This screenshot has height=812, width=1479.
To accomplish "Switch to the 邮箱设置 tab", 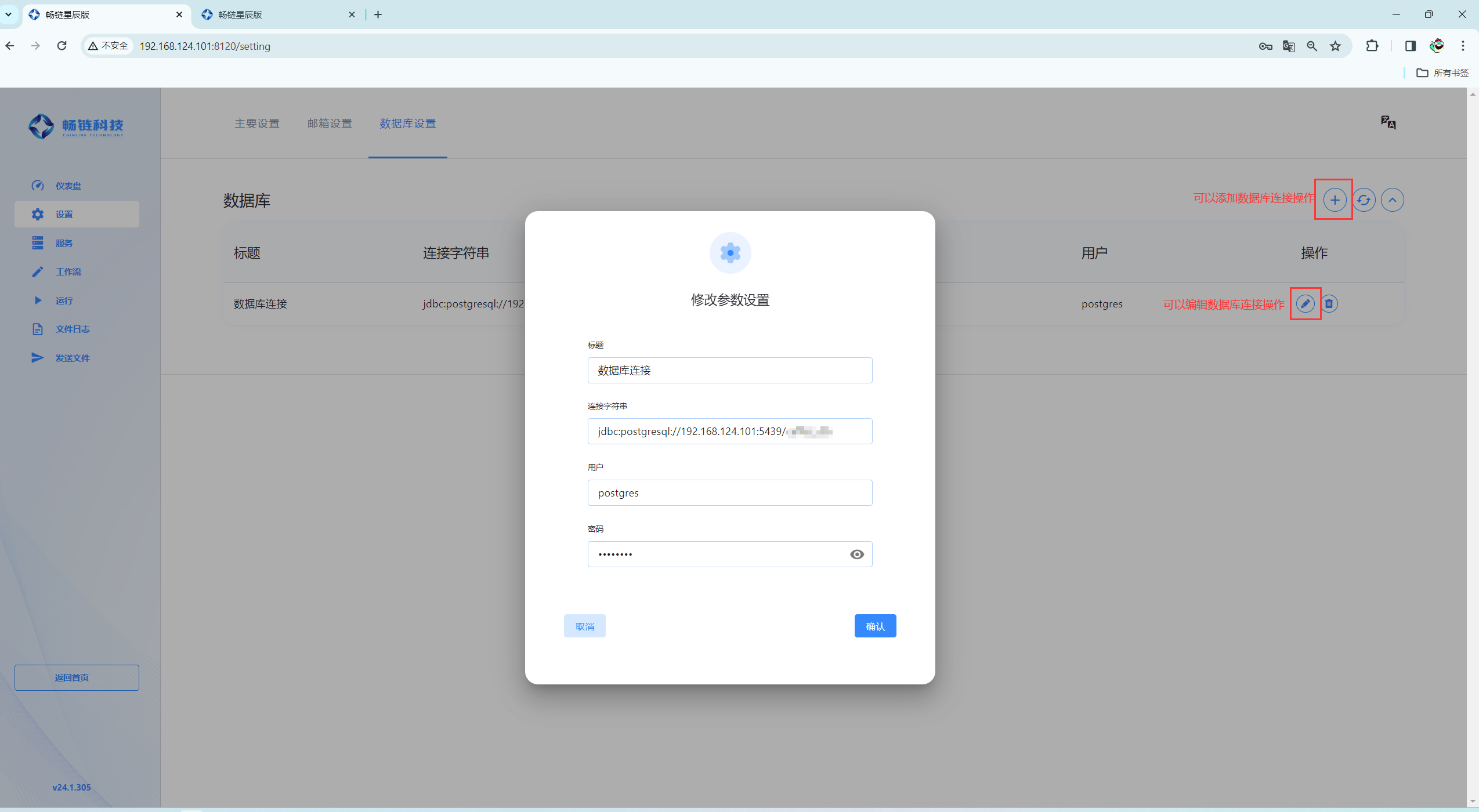I will point(330,124).
